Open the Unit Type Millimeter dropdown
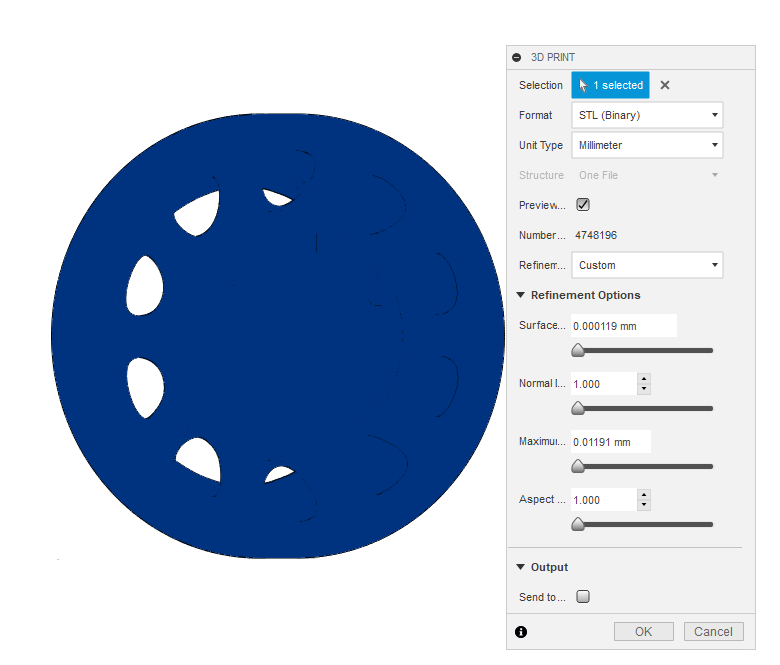The image size is (780, 665). pos(647,145)
